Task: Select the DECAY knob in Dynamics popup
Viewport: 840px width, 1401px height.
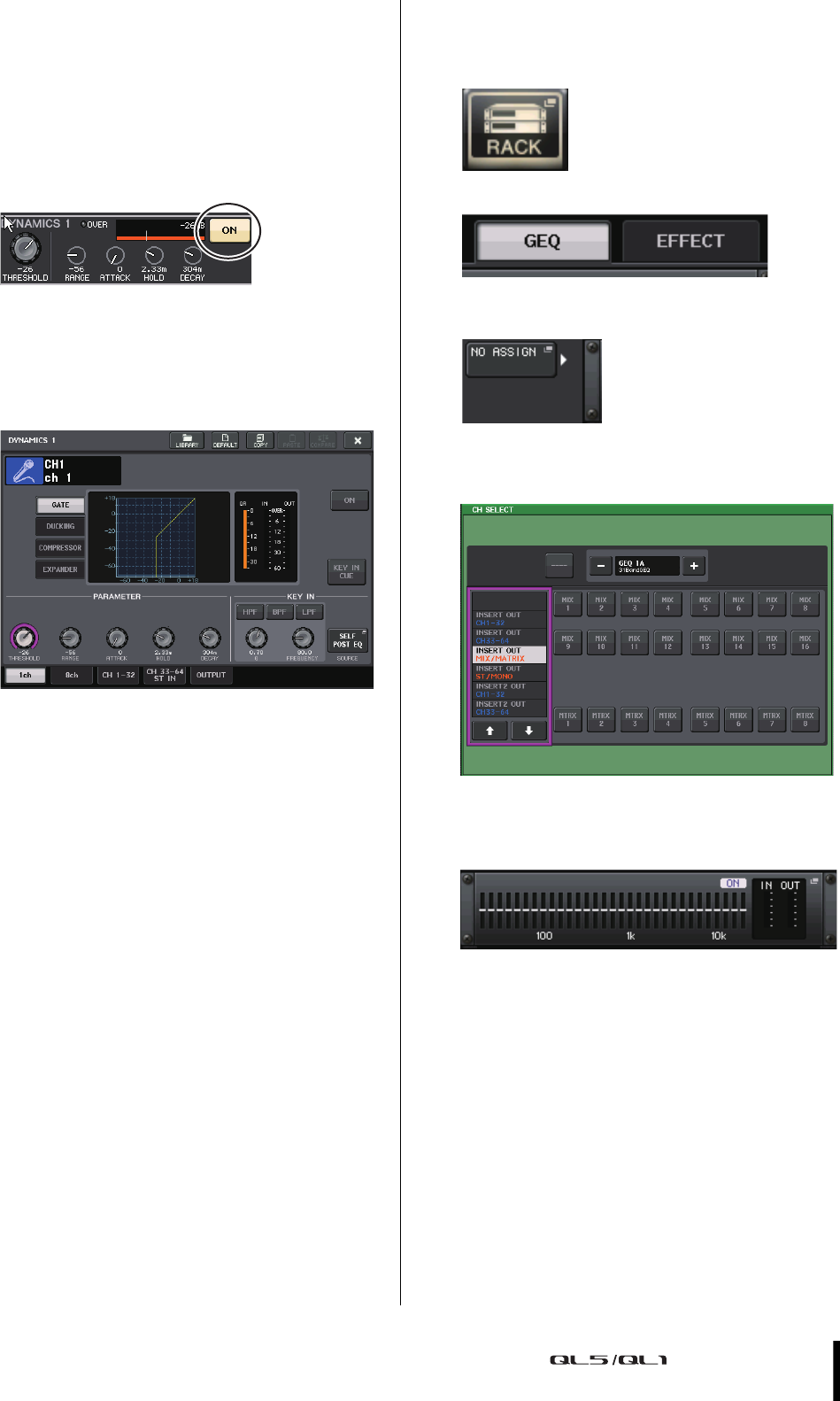Action: click(x=210, y=638)
